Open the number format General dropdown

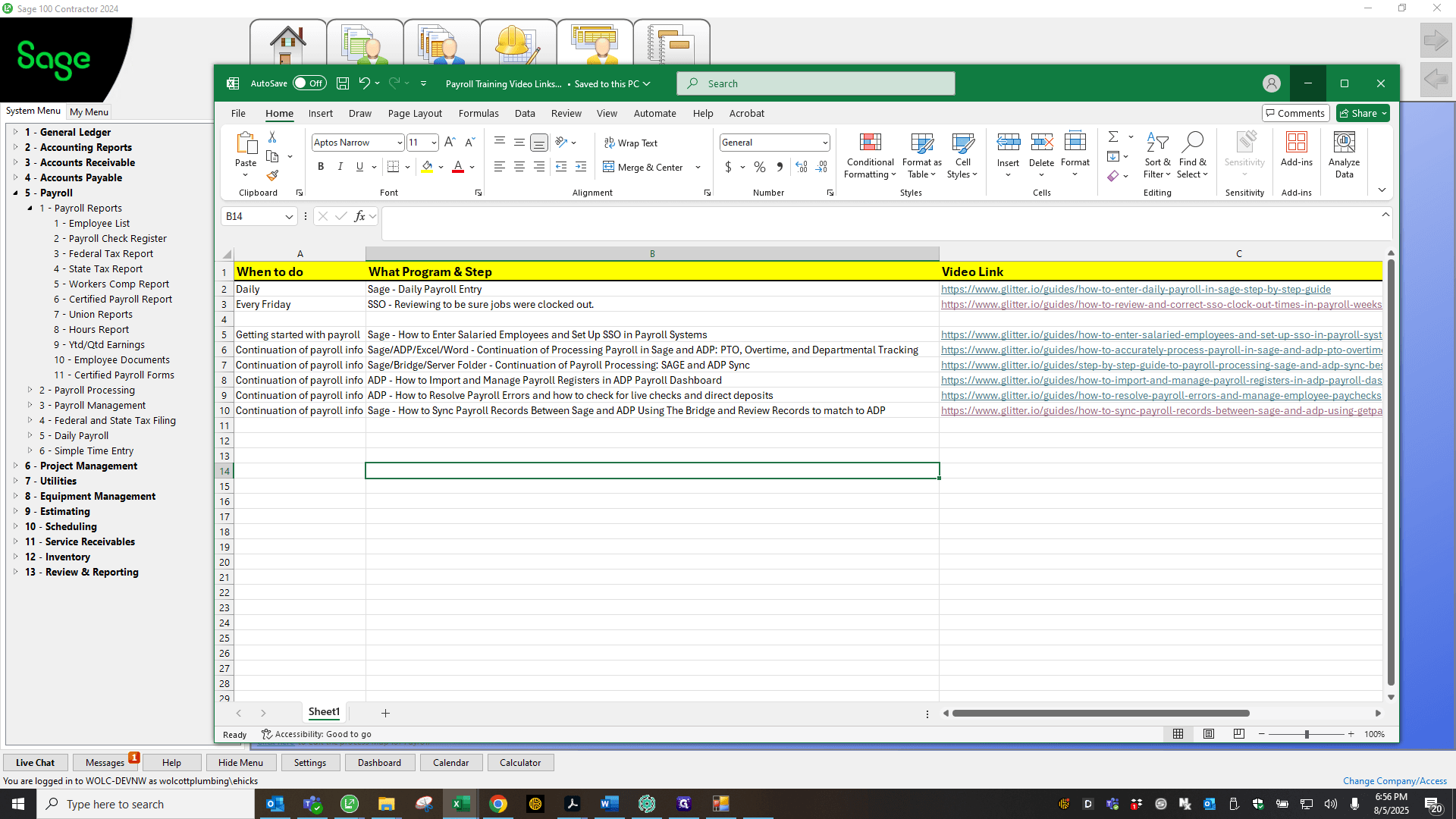click(x=825, y=143)
